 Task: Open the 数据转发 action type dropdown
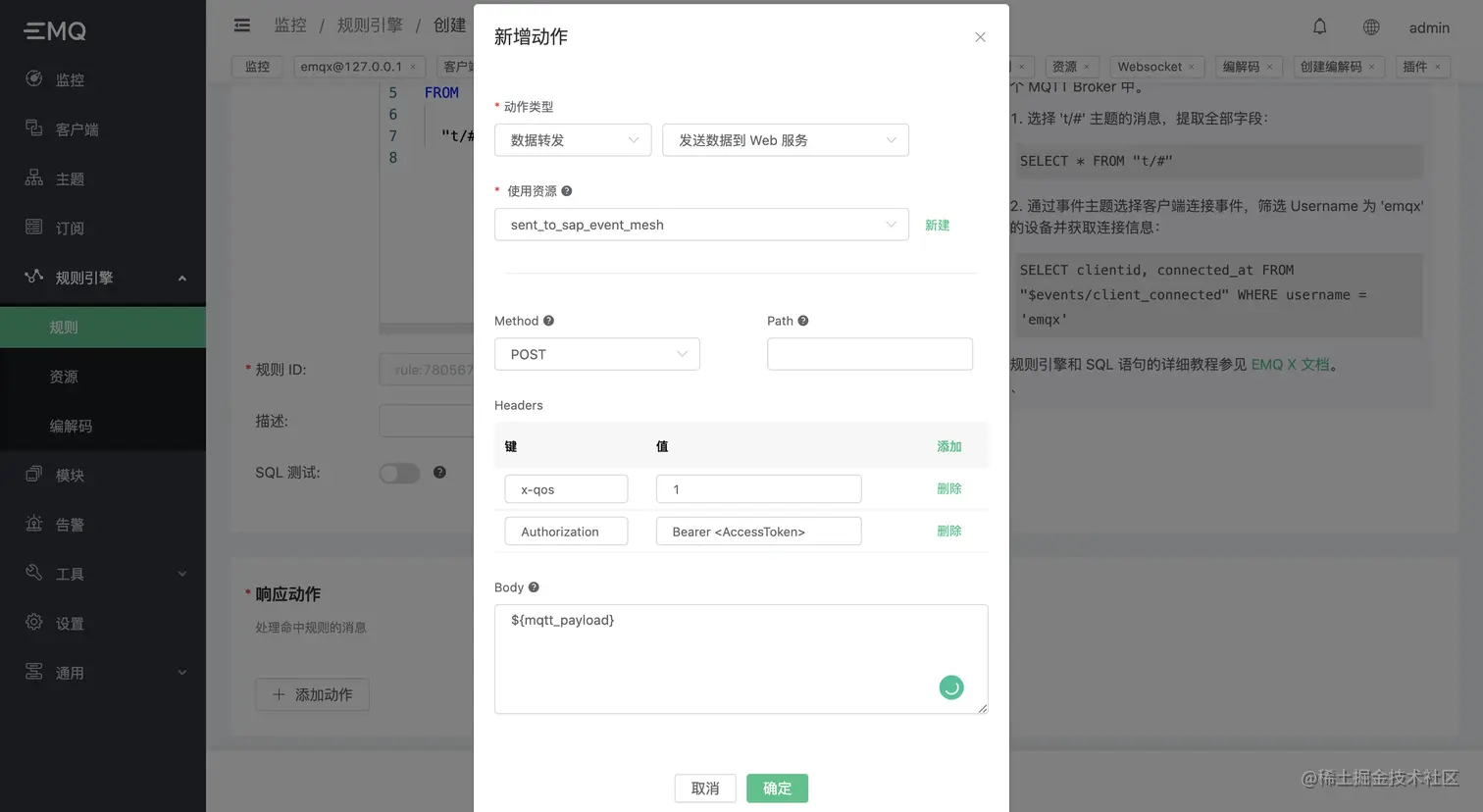573,140
